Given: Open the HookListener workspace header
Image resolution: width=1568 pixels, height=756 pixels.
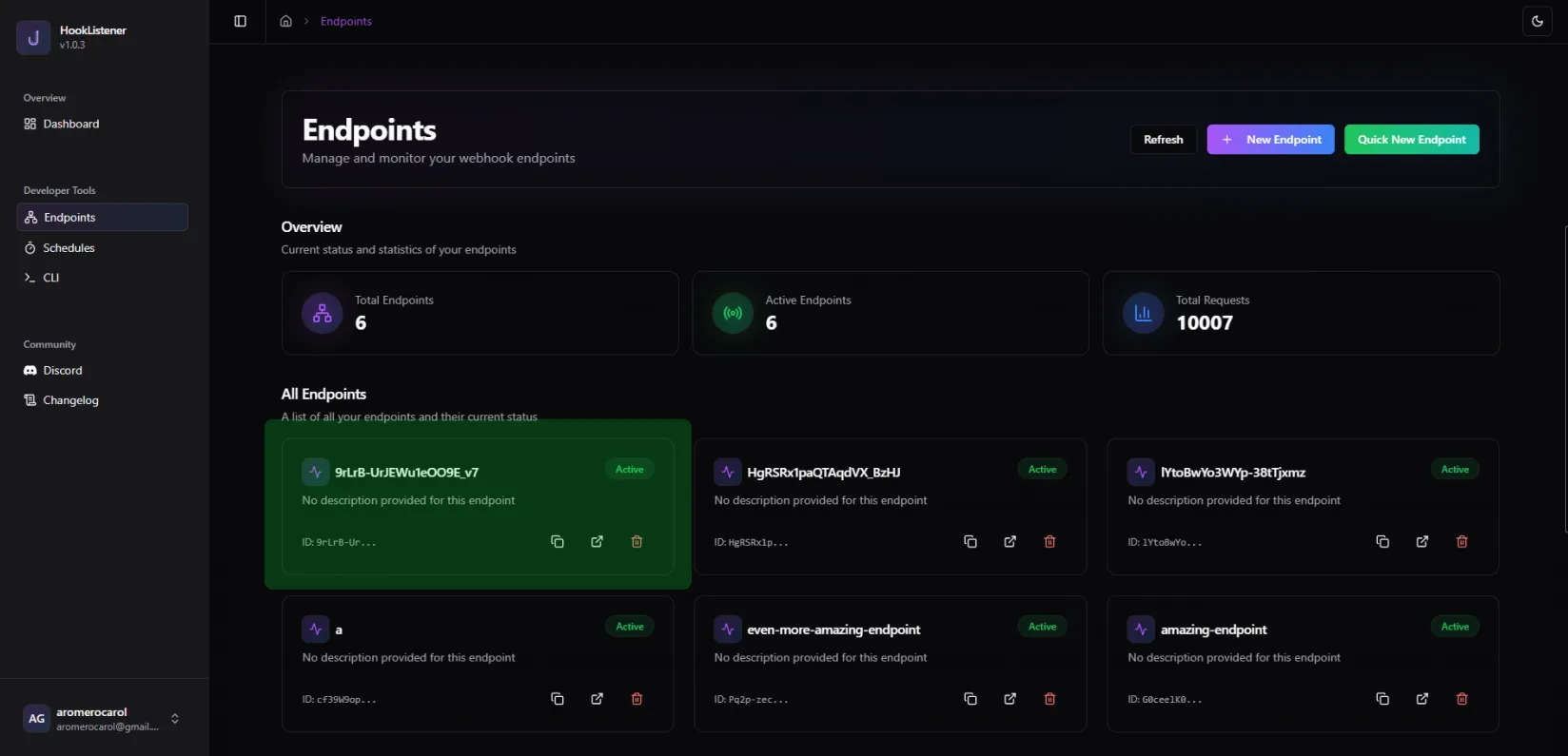Looking at the screenshot, I should (x=92, y=37).
